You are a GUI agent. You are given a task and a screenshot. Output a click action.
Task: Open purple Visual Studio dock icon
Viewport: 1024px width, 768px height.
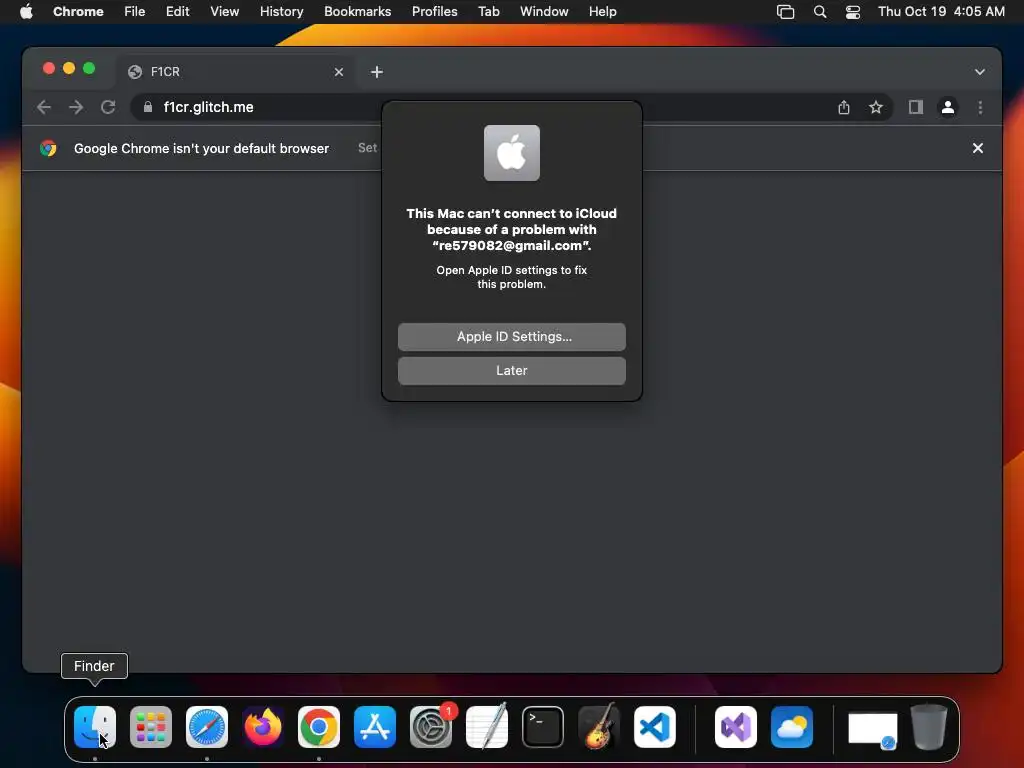[736, 726]
